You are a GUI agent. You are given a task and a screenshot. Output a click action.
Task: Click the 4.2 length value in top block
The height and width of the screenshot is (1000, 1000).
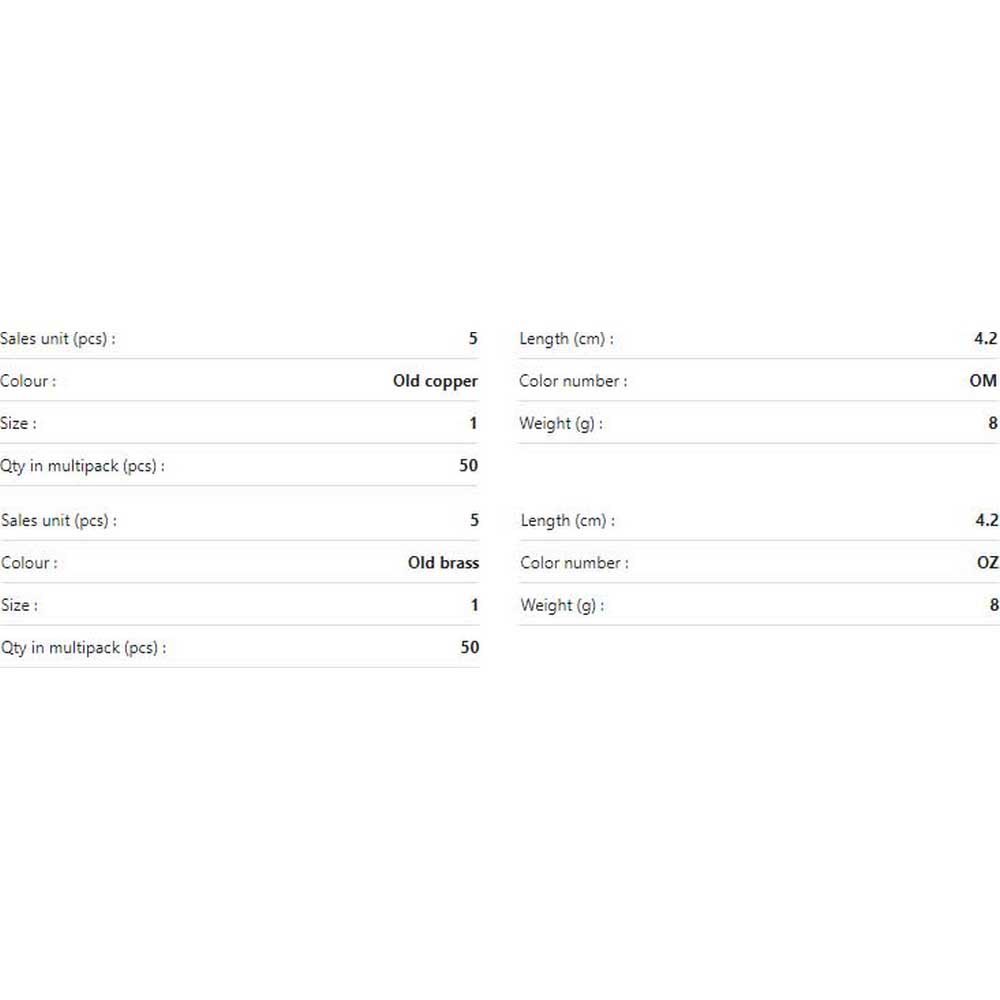[x=985, y=339]
